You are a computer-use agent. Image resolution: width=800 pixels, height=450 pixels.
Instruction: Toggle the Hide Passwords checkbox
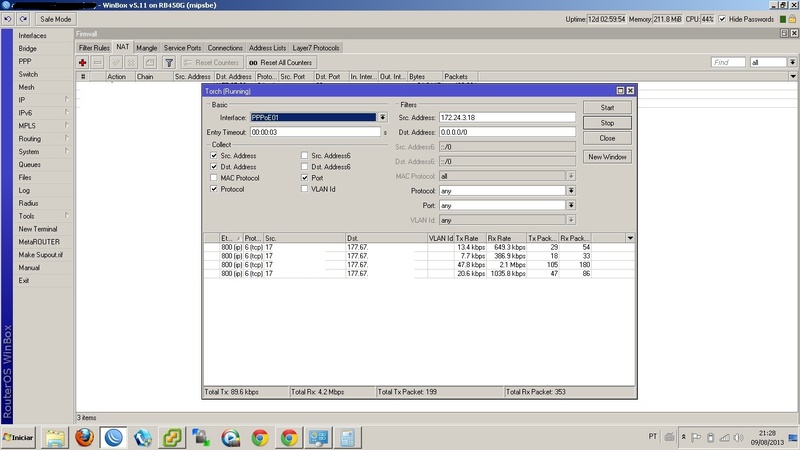(724, 19)
